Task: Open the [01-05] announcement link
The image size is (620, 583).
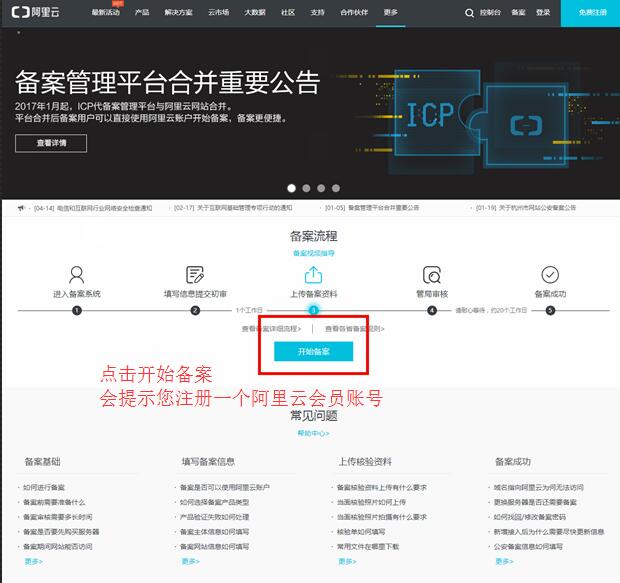Action: [x=372, y=208]
